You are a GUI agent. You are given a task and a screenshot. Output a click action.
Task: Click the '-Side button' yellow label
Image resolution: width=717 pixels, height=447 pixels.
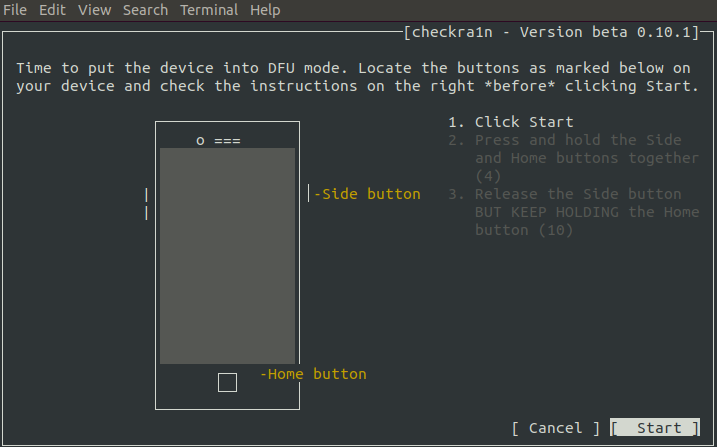pyautogui.click(x=367, y=194)
